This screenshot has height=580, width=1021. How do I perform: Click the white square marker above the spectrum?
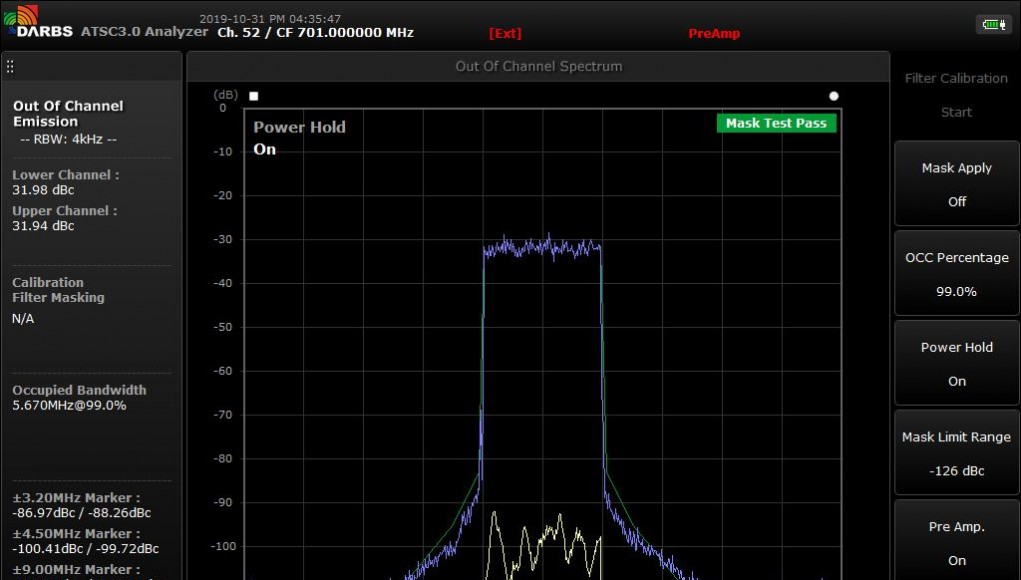pos(254,96)
